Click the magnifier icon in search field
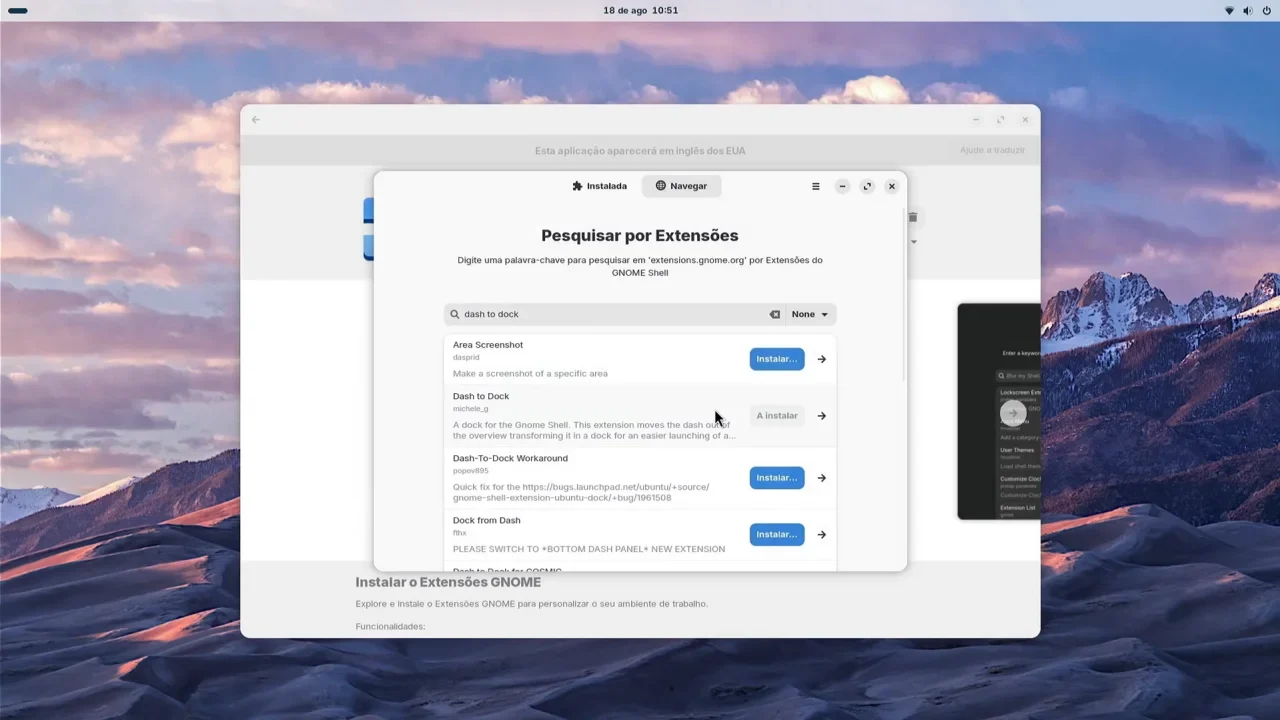1280x720 pixels. pos(455,314)
